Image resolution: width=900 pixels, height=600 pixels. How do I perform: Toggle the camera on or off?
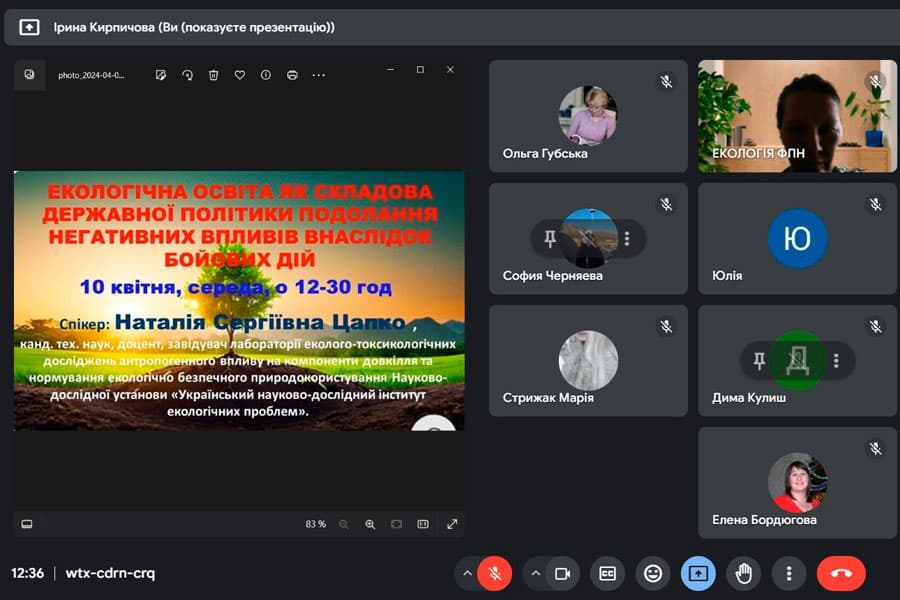click(x=562, y=573)
